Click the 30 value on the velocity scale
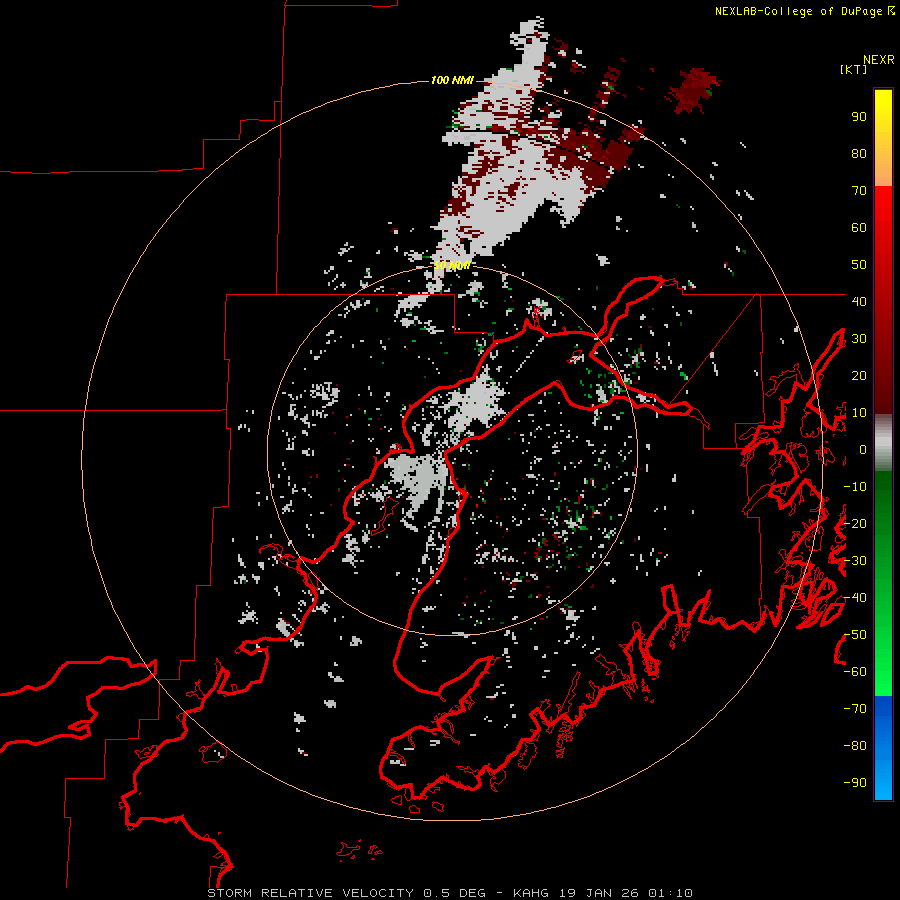 pyautogui.click(x=859, y=339)
